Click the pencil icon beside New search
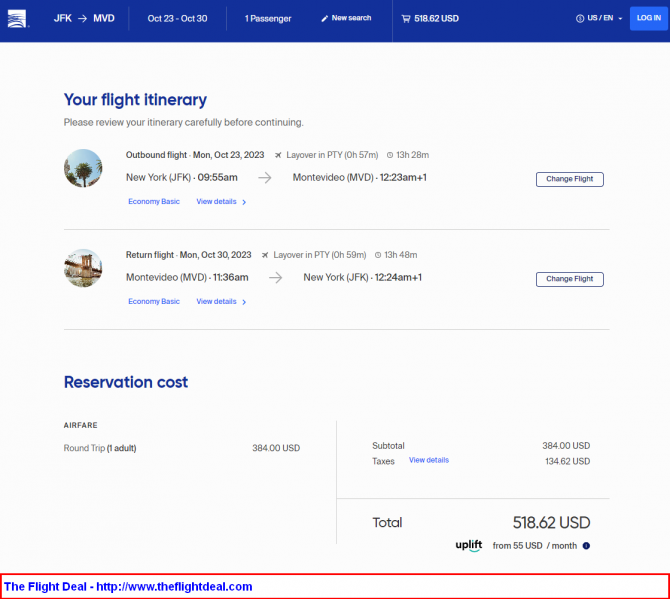The image size is (670, 599). (324, 18)
